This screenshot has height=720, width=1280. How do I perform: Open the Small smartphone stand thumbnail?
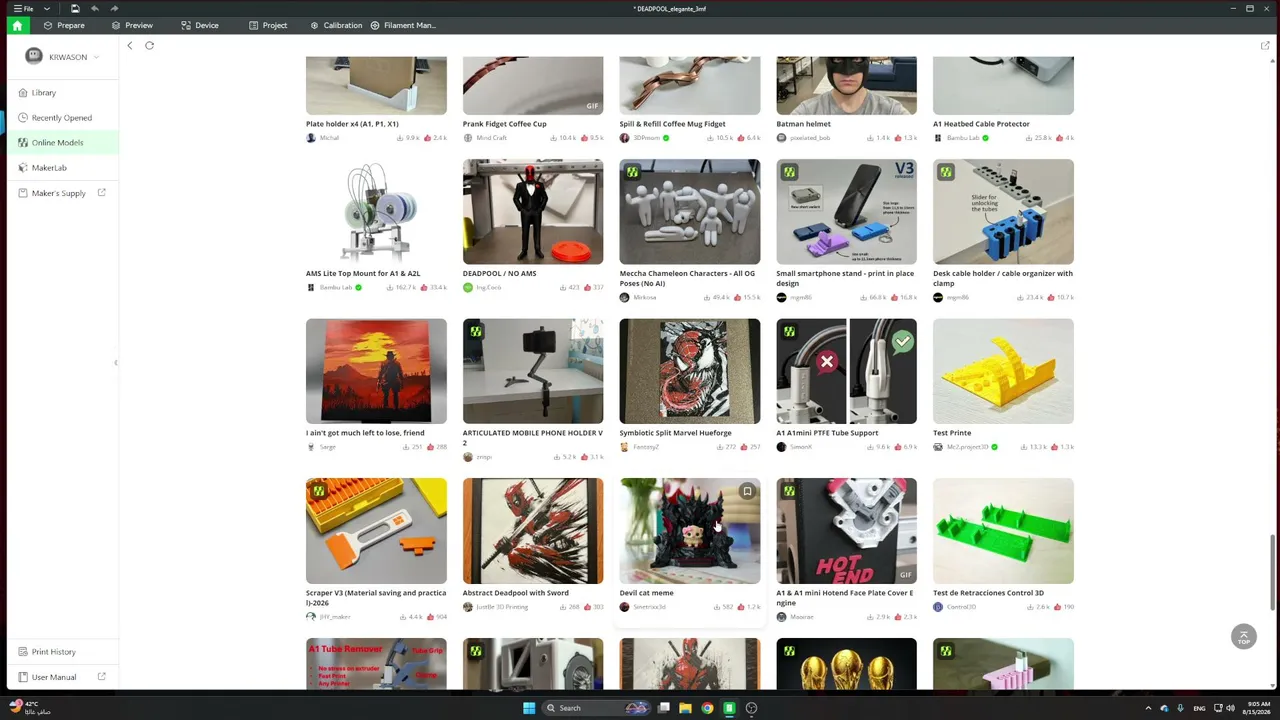point(846,212)
